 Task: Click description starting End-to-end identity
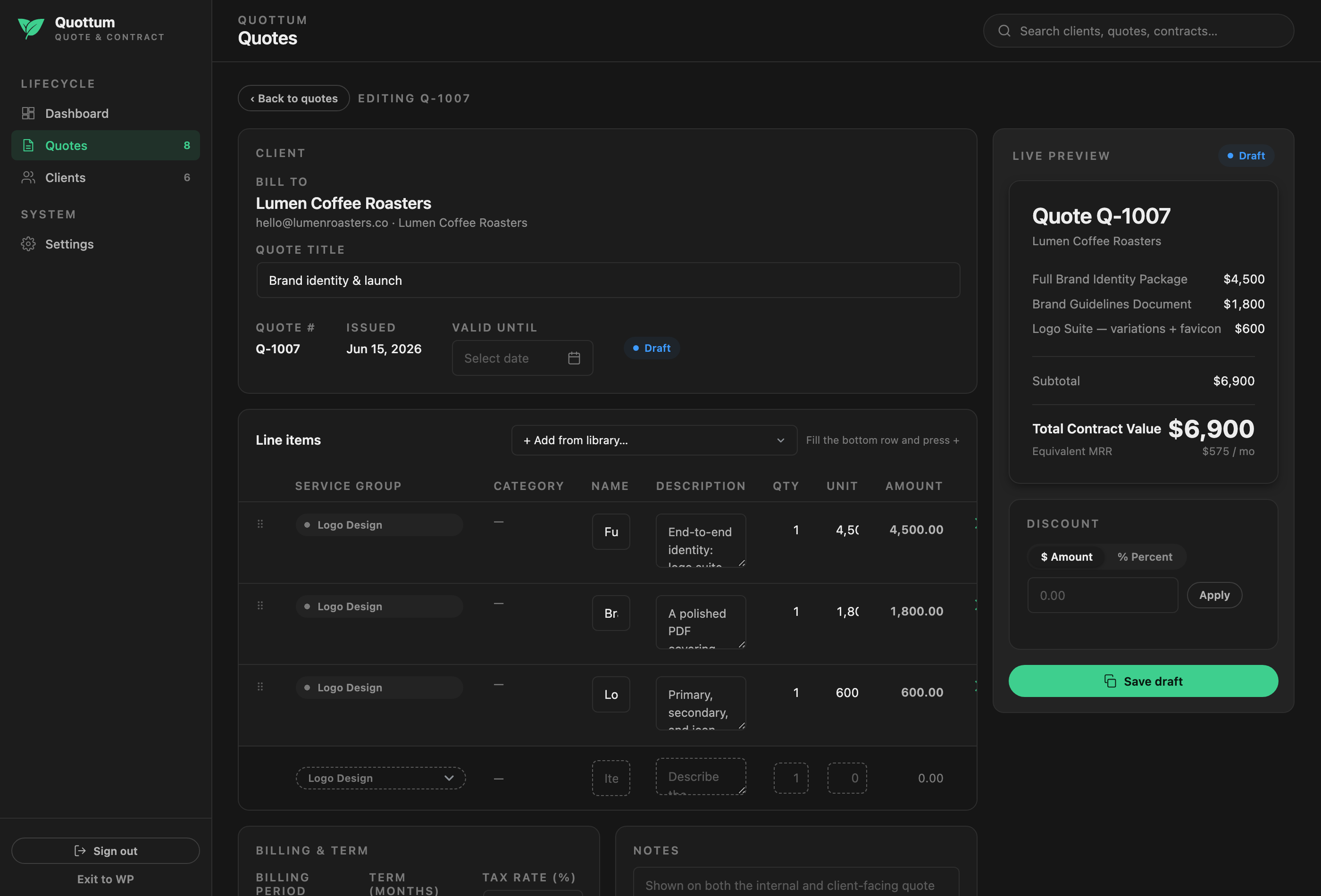[x=701, y=540]
